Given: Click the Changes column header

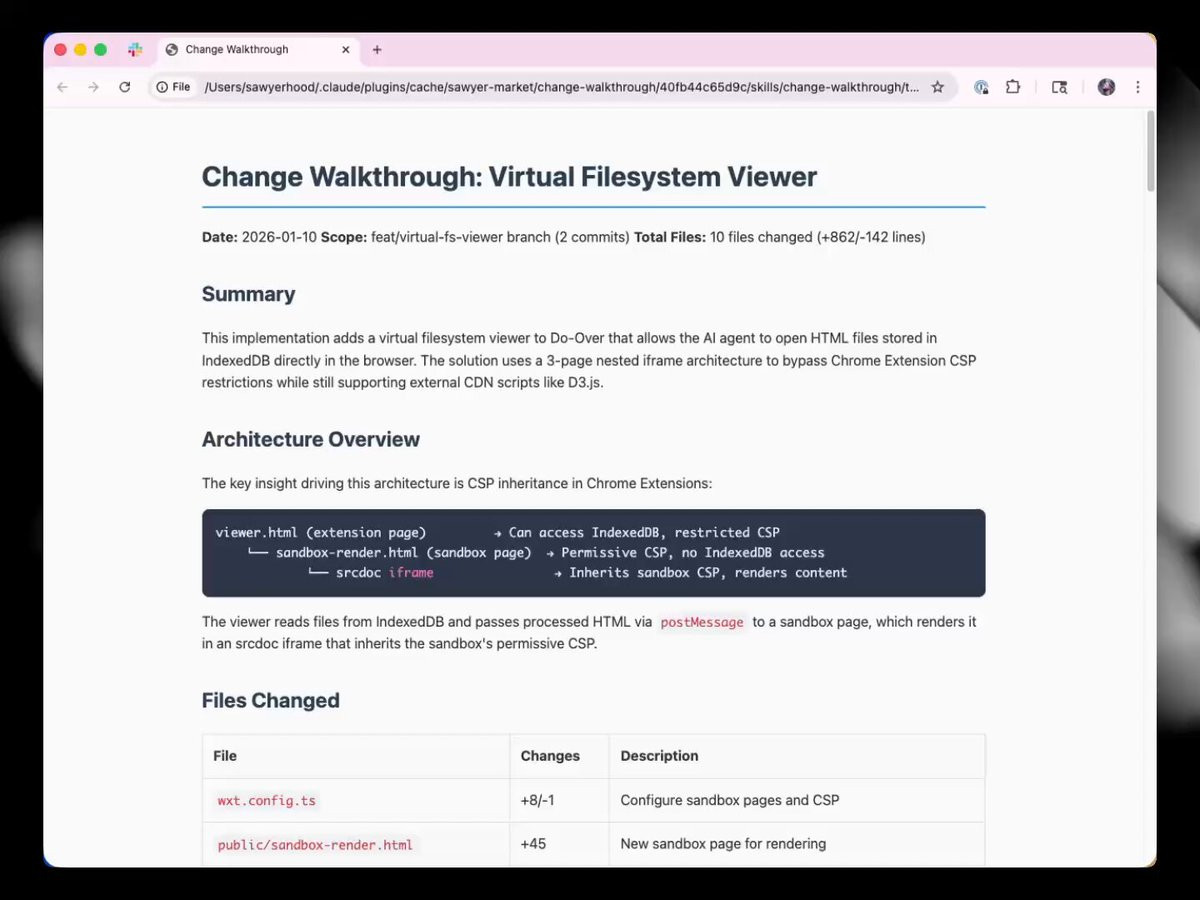Looking at the screenshot, I should tap(559, 756).
